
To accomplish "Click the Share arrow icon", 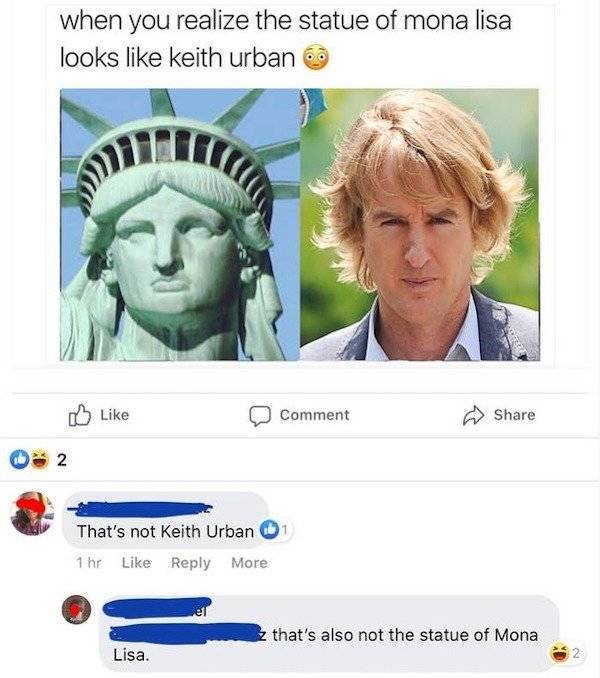I will pyautogui.click(x=473, y=416).
